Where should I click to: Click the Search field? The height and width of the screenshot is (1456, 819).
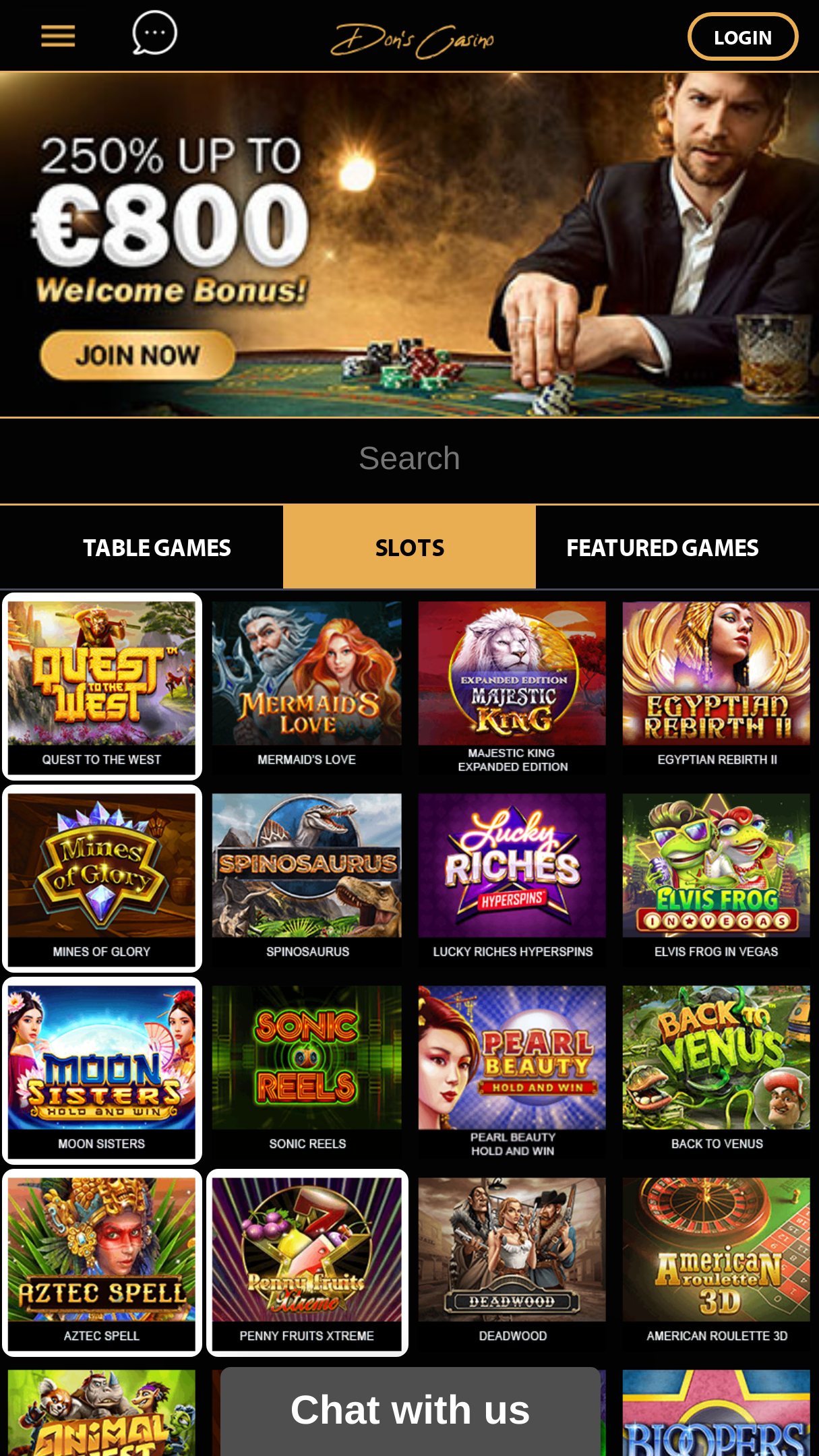(409, 459)
